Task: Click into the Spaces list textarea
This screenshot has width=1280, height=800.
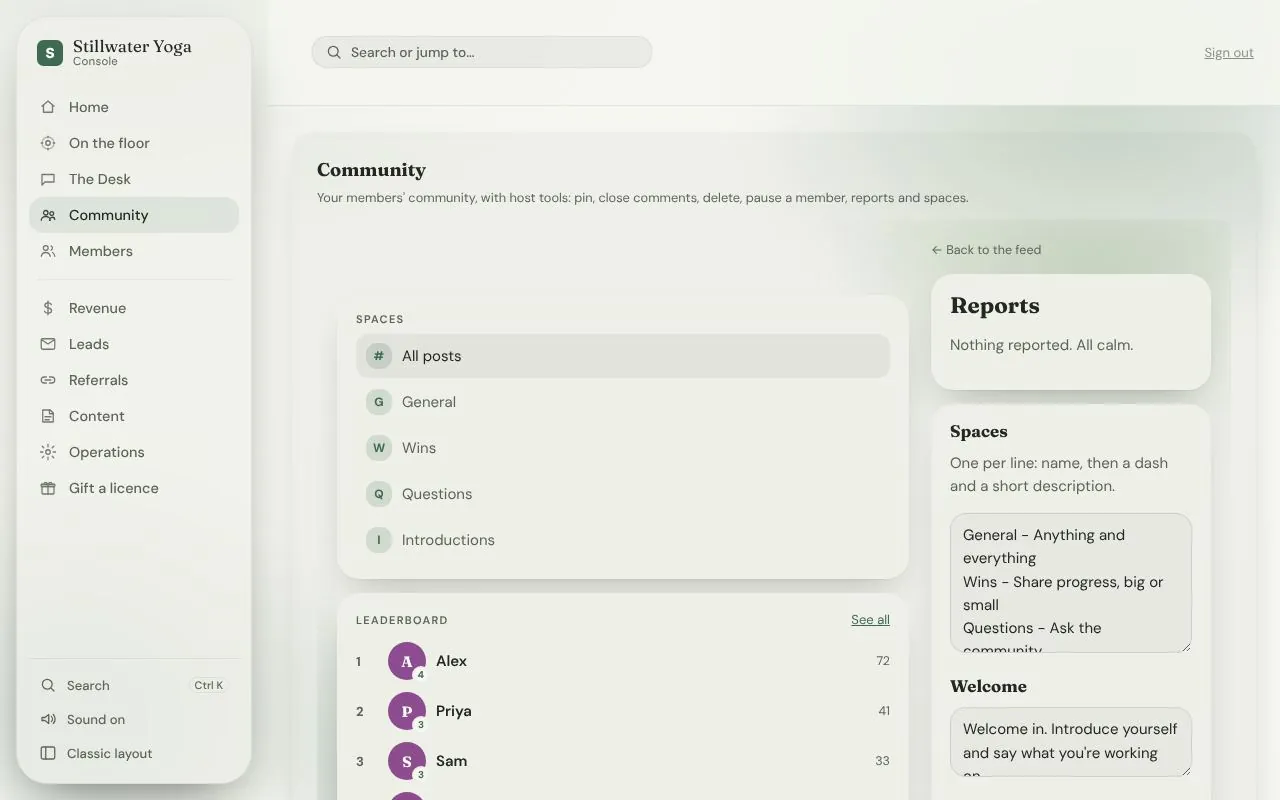Action: tap(1071, 583)
